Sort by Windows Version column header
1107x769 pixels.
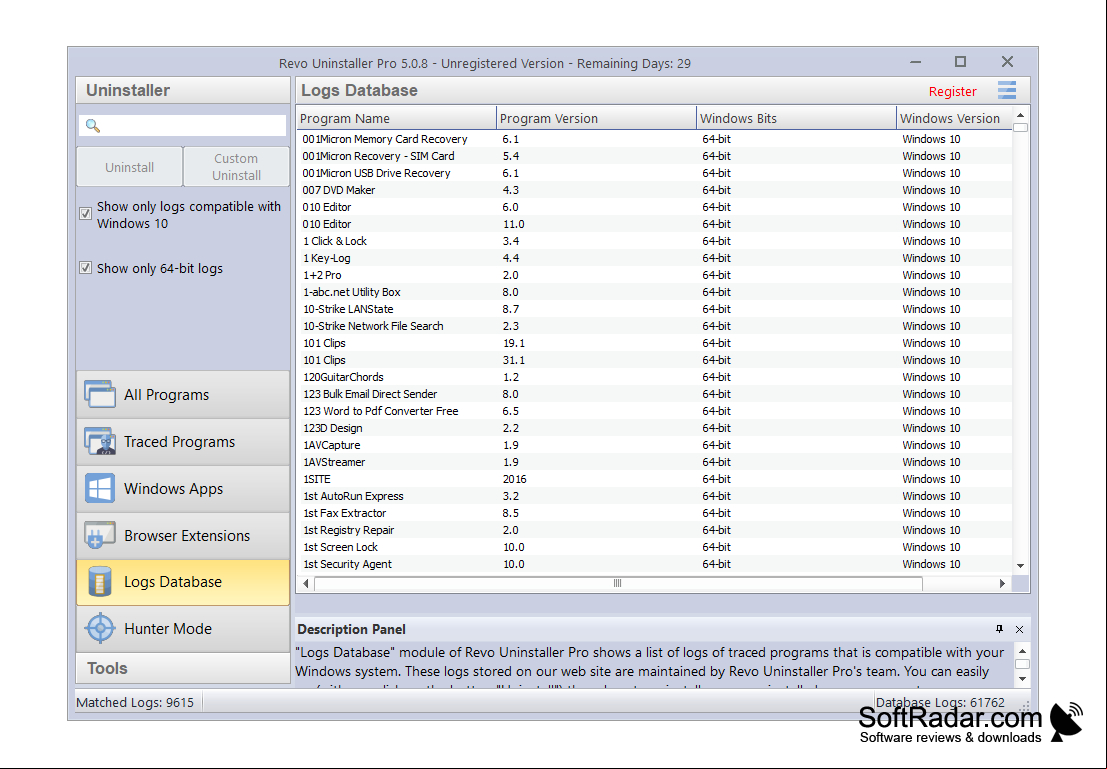click(954, 118)
